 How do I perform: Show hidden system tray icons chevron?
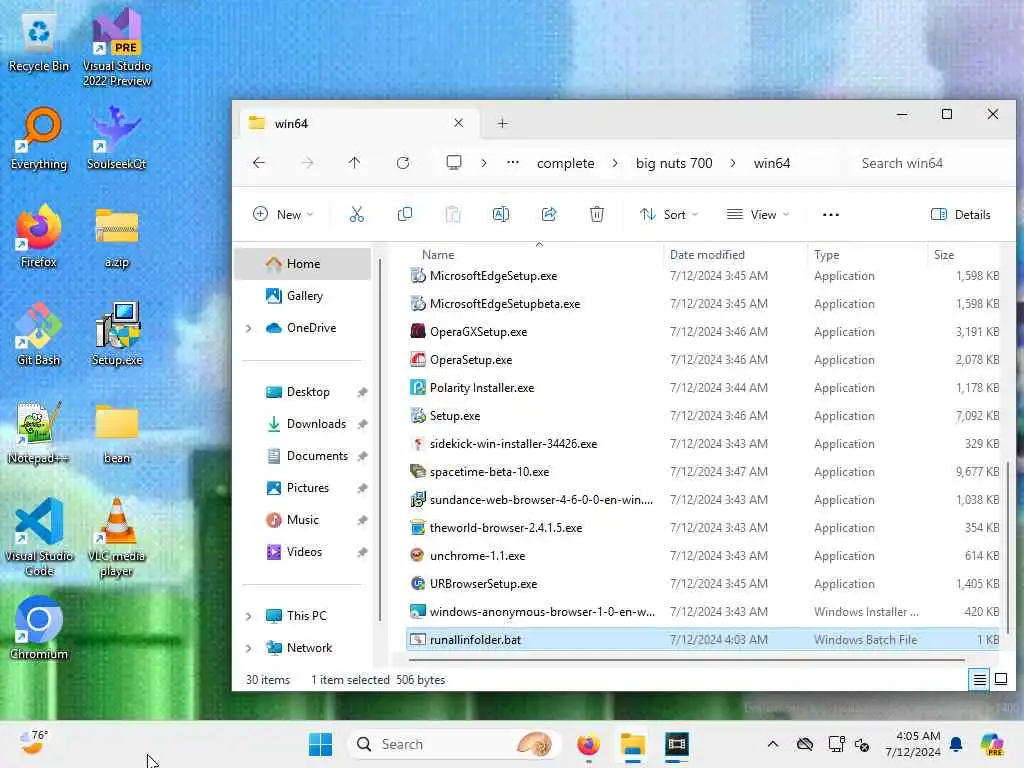[x=773, y=744]
